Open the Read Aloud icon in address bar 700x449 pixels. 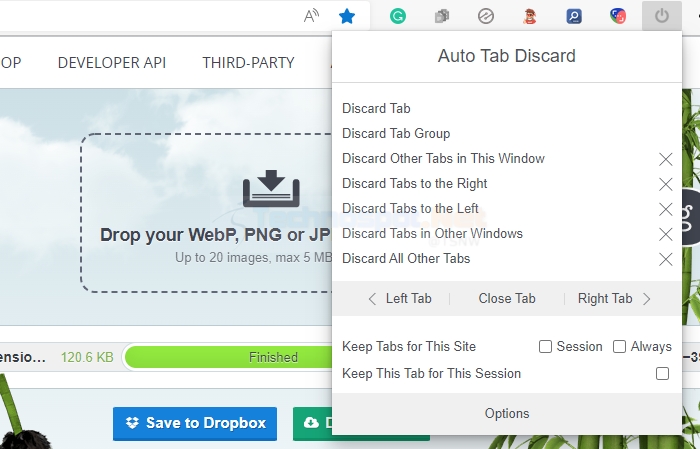point(311,17)
